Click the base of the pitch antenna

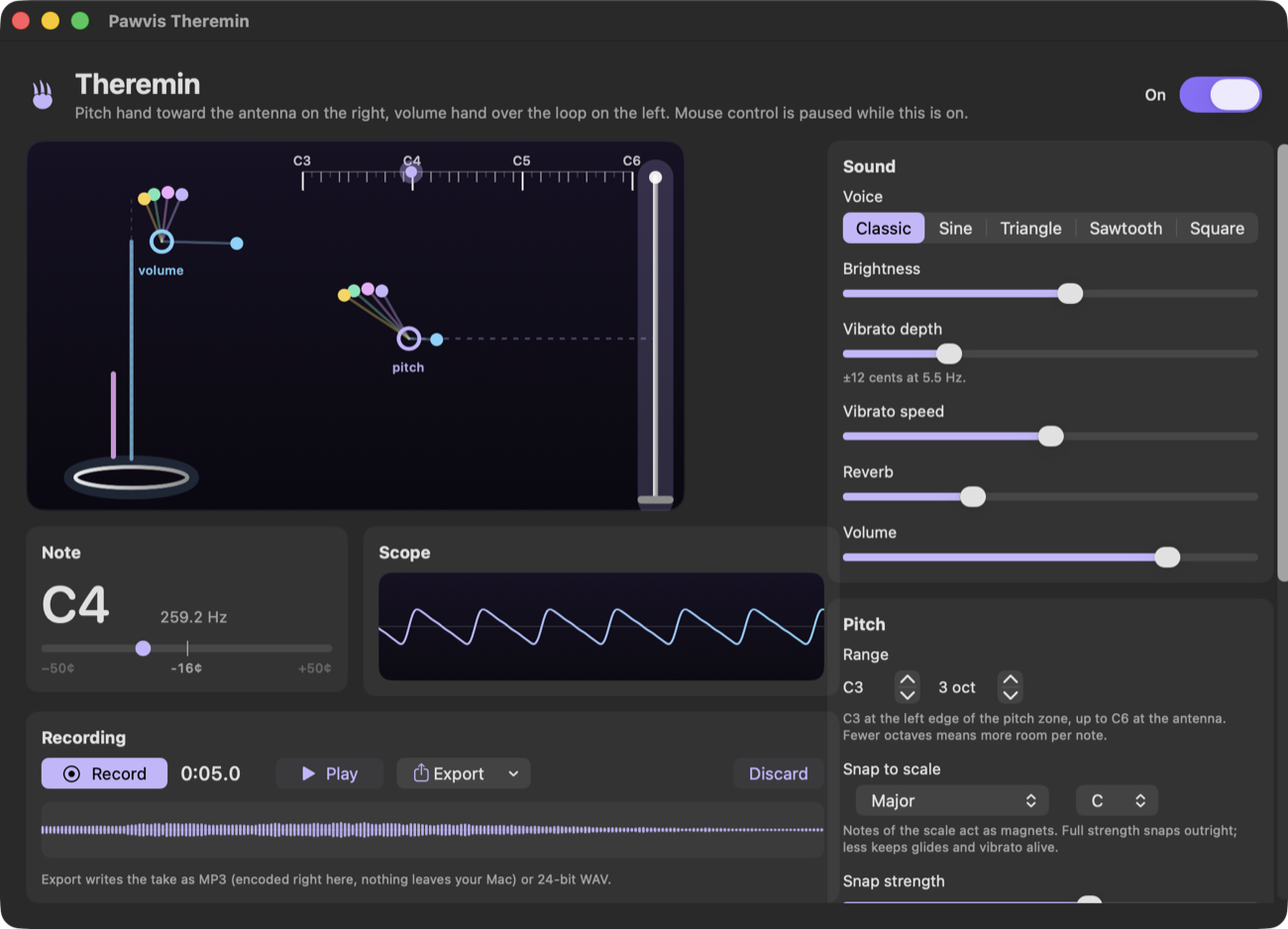click(655, 501)
